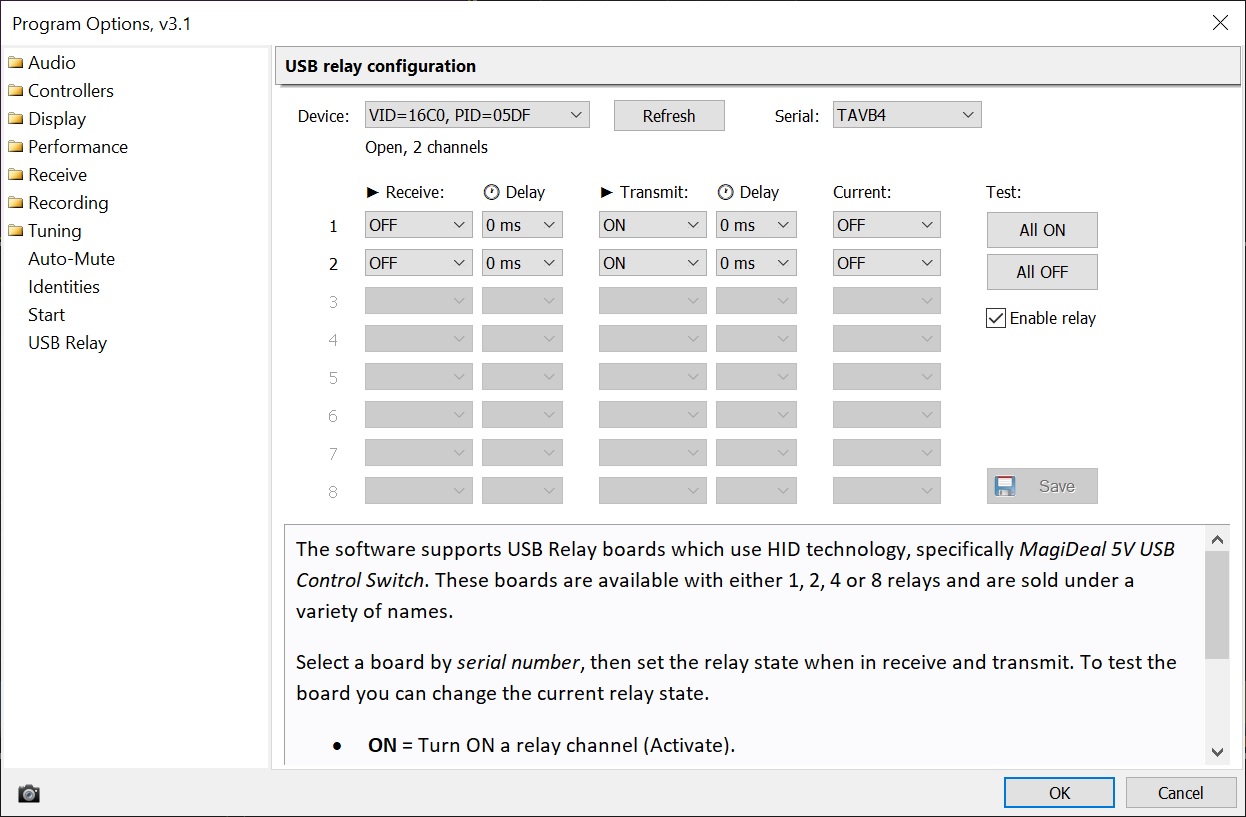Open the Performance folder icon
The image size is (1246, 817).
15,147
